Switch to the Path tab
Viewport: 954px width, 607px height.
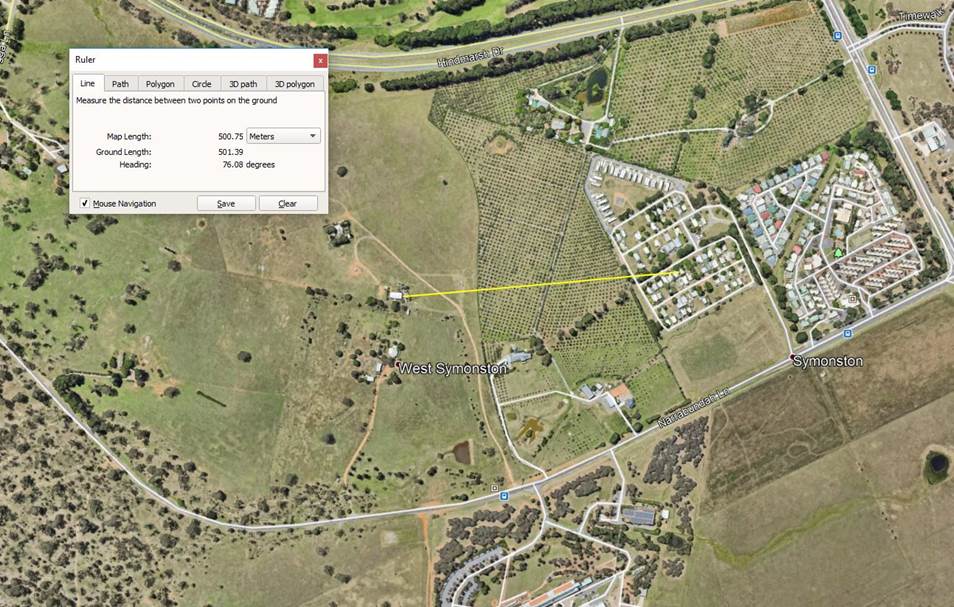pyautogui.click(x=120, y=84)
